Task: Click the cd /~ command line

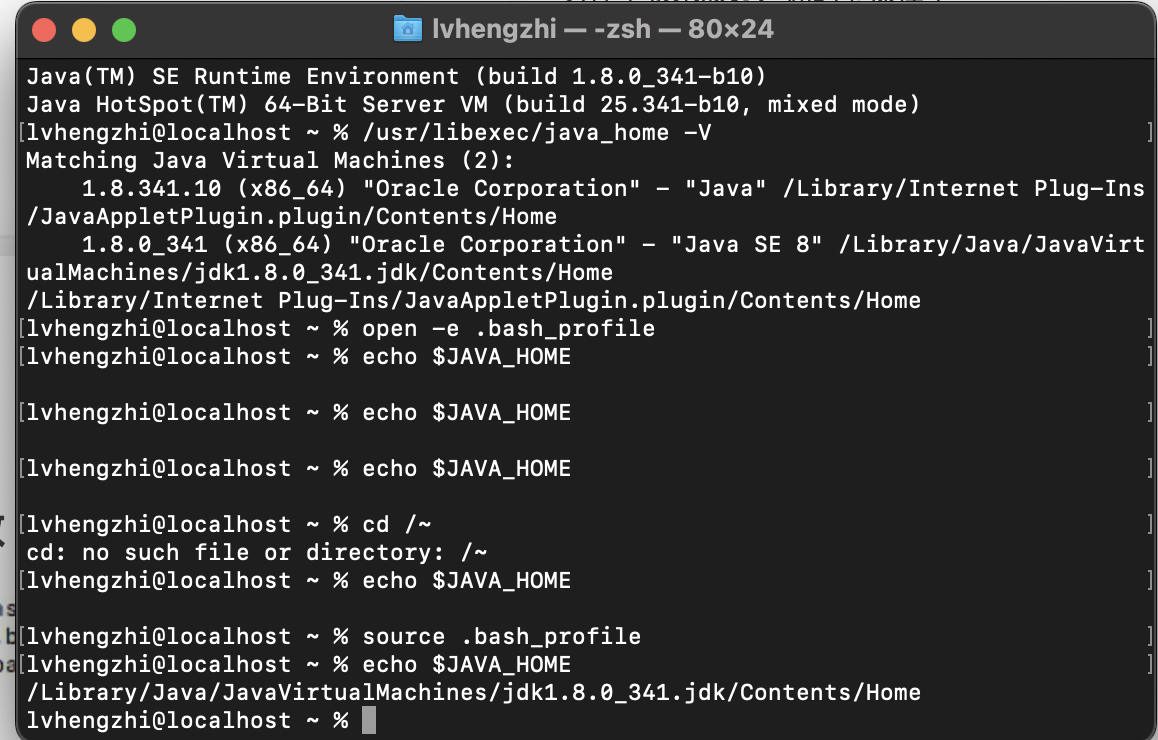Action: pyautogui.click(x=229, y=524)
